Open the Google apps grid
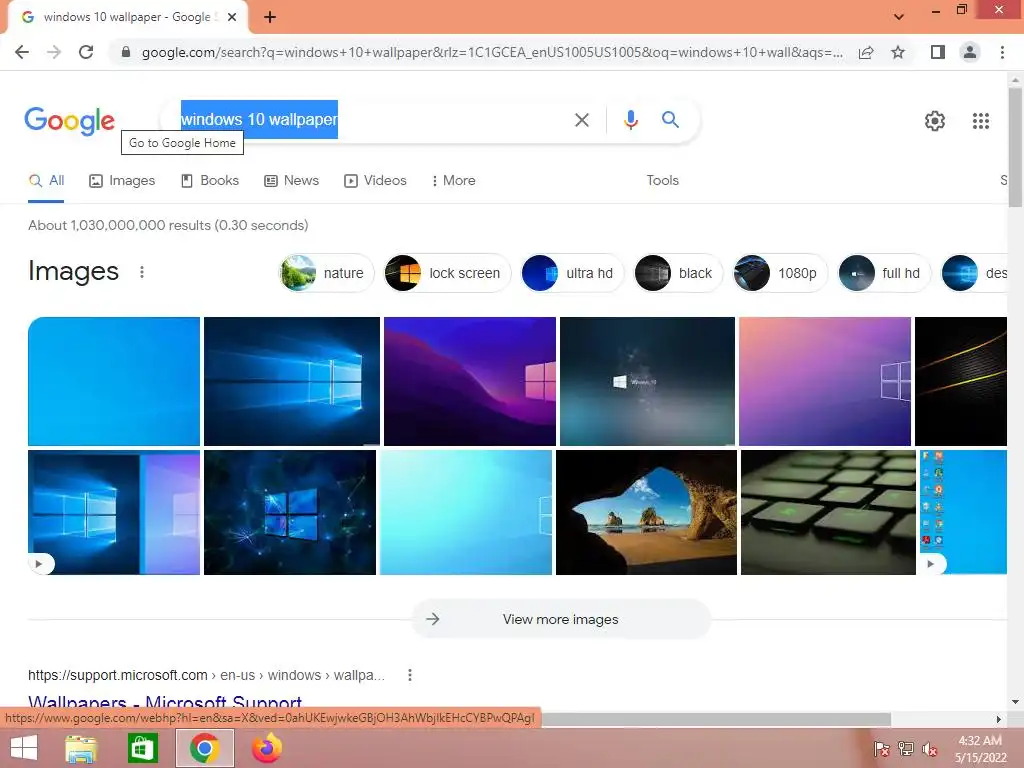 click(x=980, y=121)
